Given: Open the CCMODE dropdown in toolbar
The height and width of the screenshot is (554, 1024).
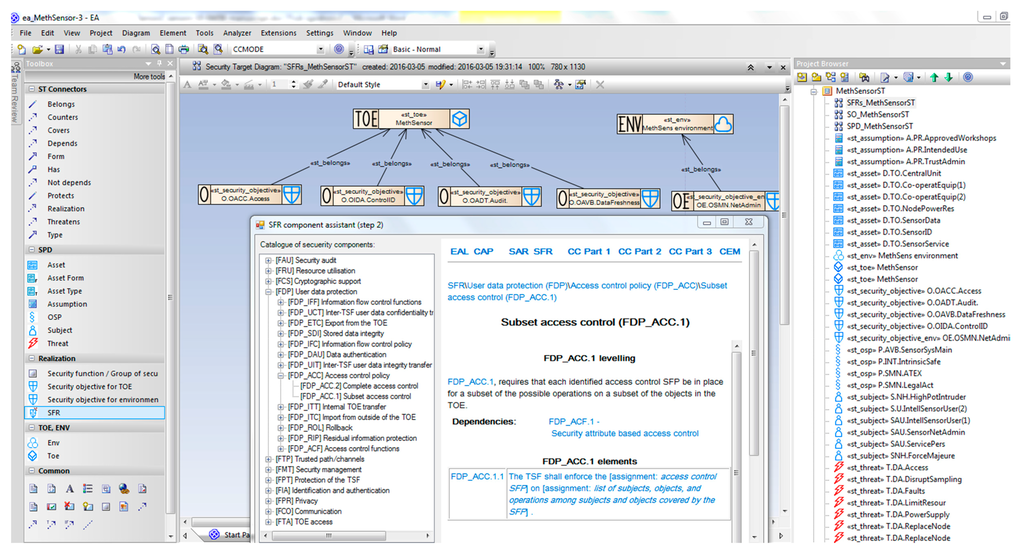Looking at the screenshot, I should tap(322, 49).
